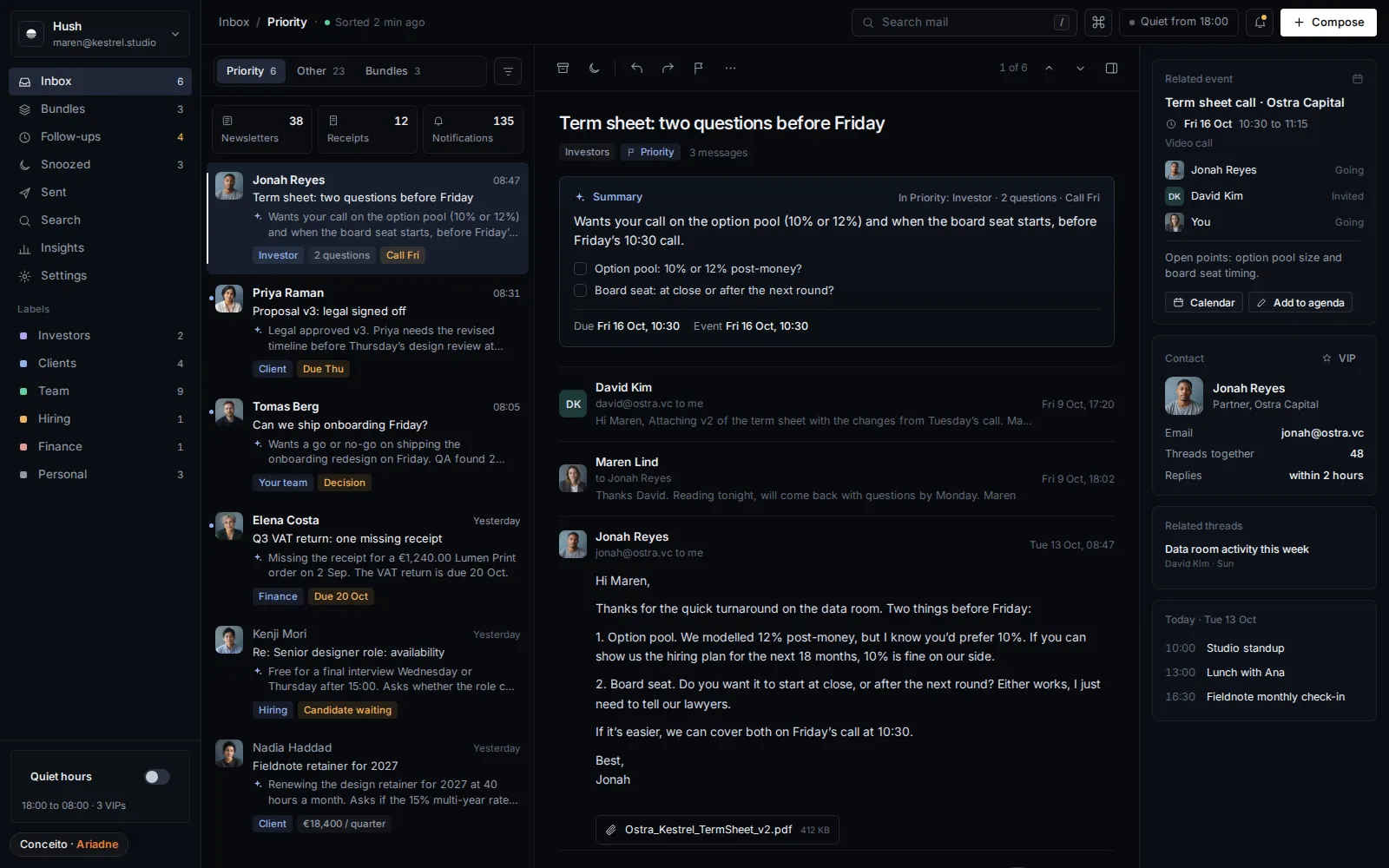Click the Calendar button in Related event
The height and width of the screenshot is (868, 1389).
tap(1203, 302)
